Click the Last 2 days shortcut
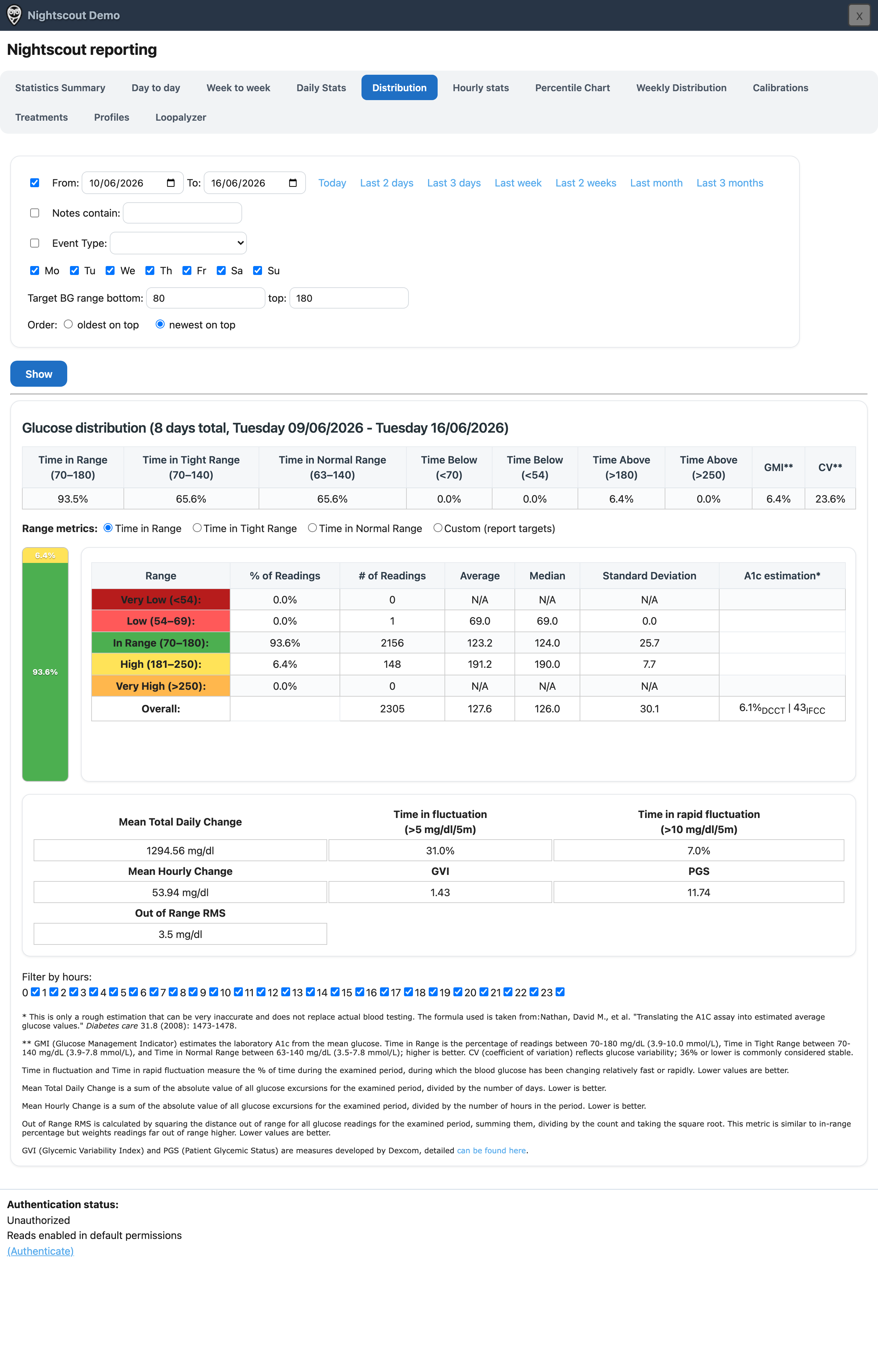Viewport: 878px width, 1372px height. [387, 183]
